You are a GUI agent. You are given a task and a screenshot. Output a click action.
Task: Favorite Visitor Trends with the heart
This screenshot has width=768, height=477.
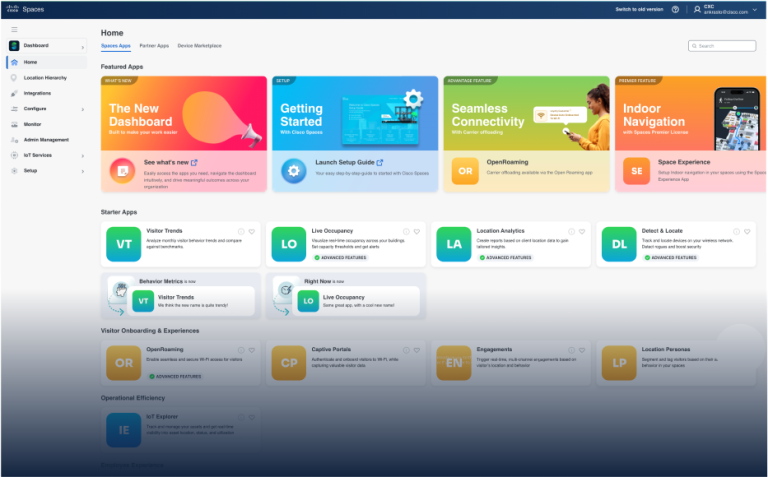point(252,232)
